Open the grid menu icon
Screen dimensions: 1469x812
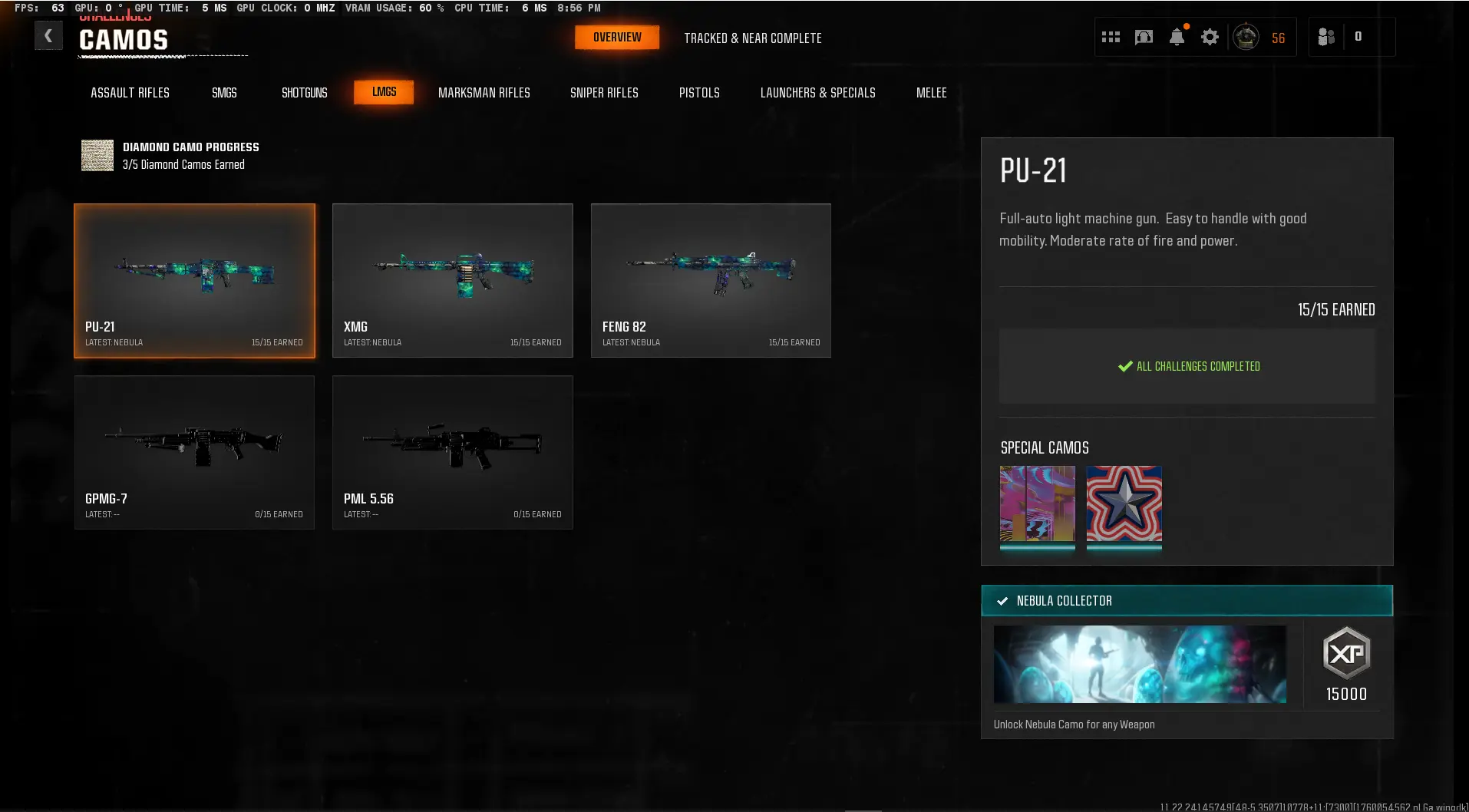1111,37
